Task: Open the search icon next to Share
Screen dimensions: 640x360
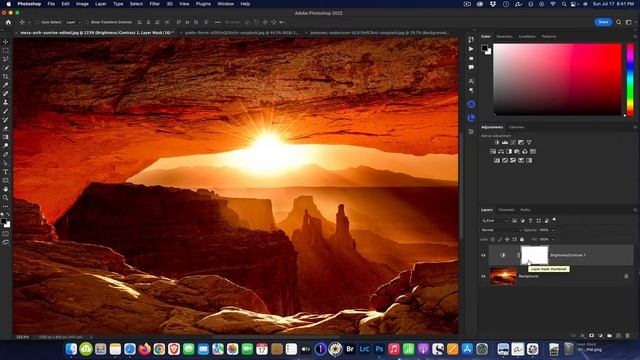Action: pos(619,22)
